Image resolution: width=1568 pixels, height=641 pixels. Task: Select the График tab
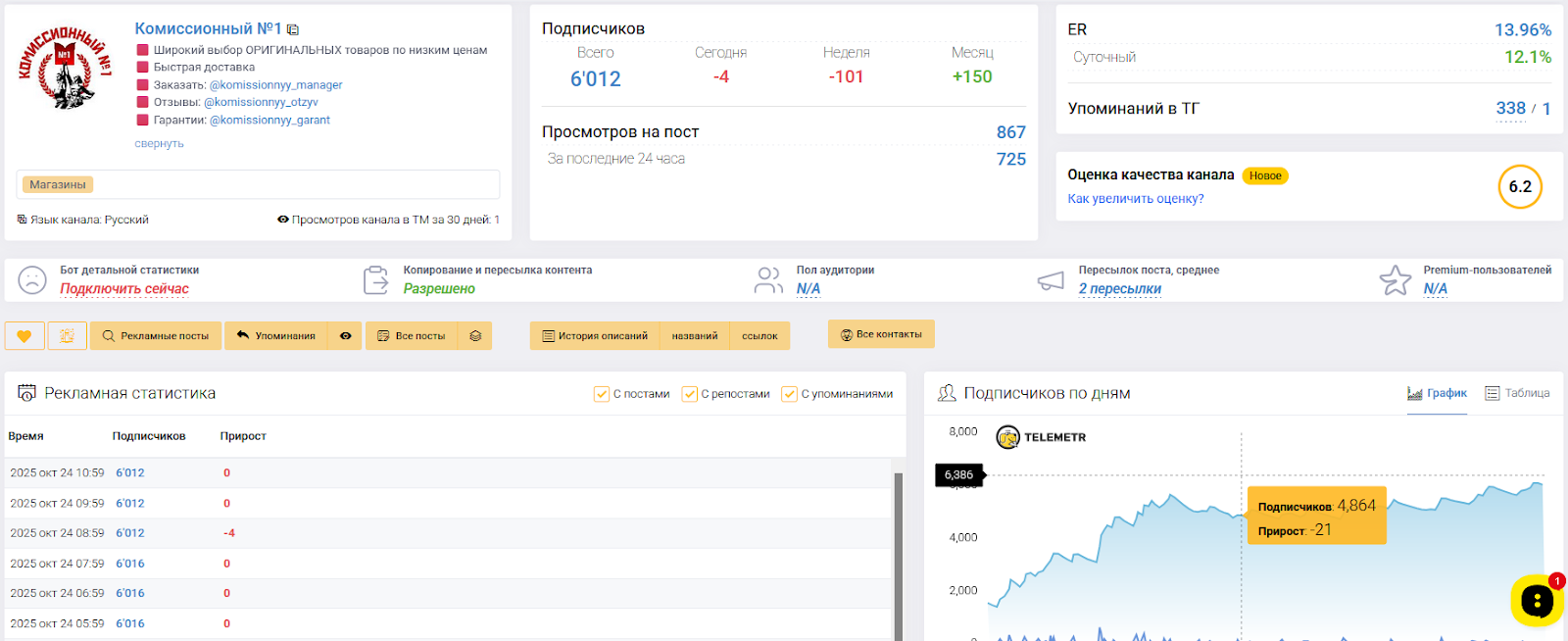click(1437, 393)
